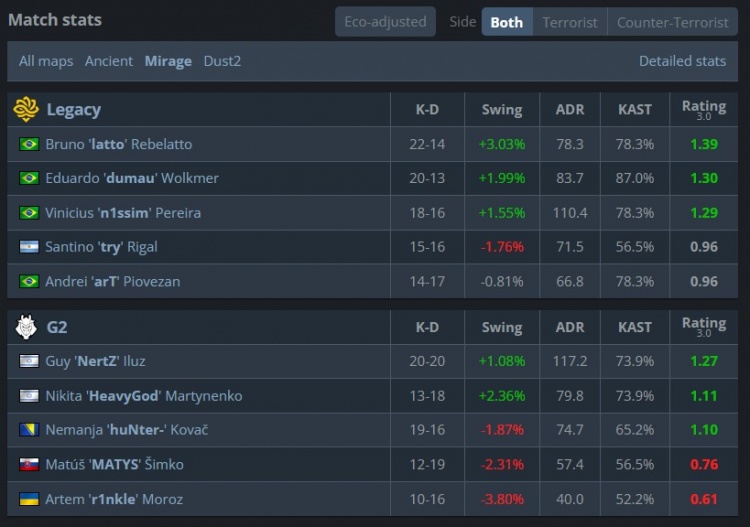Open Matúš 'MATYS' Šimko's profile
Image resolution: width=750 pixels, height=527 pixels.
coord(114,464)
